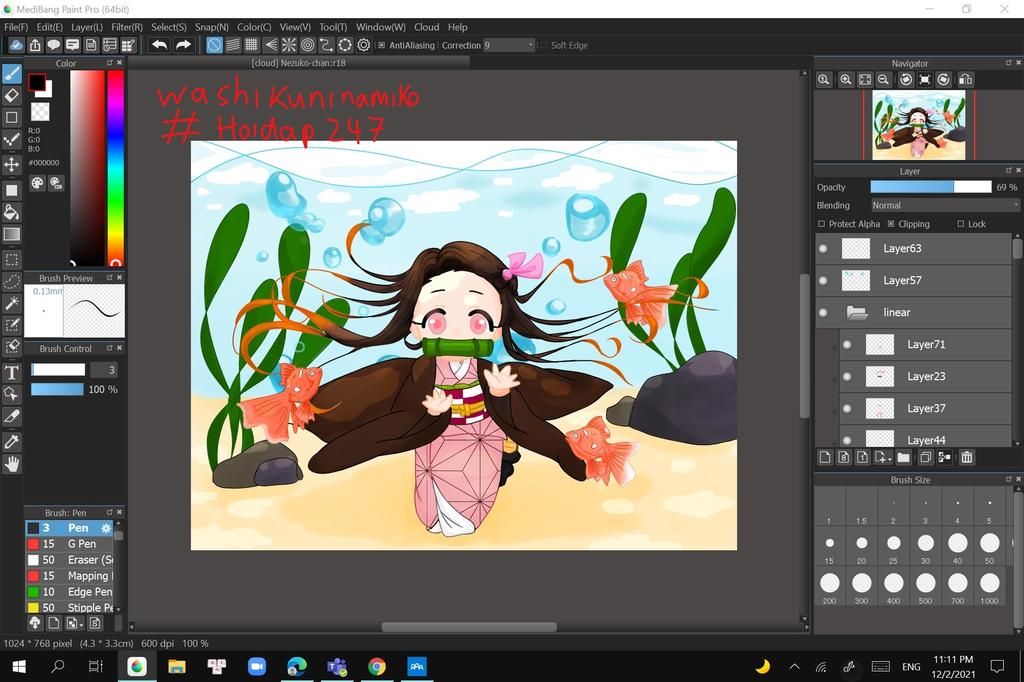This screenshot has height=682, width=1024.
Task: Pick brush size 50 preset
Action: click(989, 547)
